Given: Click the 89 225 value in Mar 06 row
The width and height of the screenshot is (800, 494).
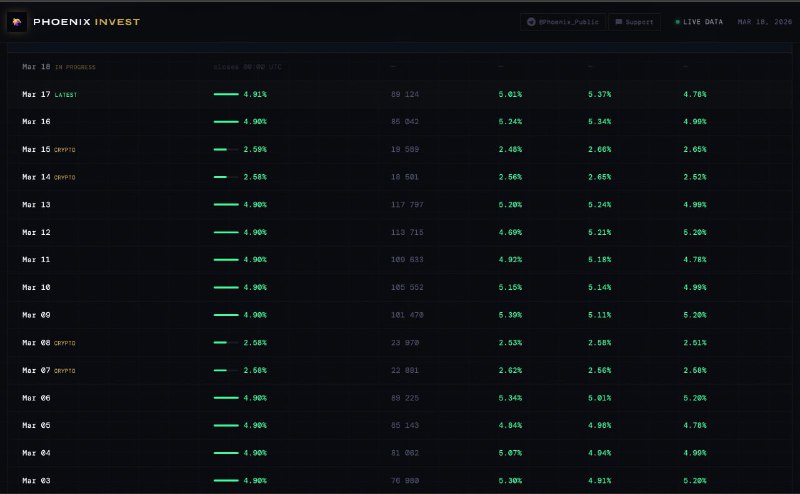Looking at the screenshot, I should click(405, 398).
